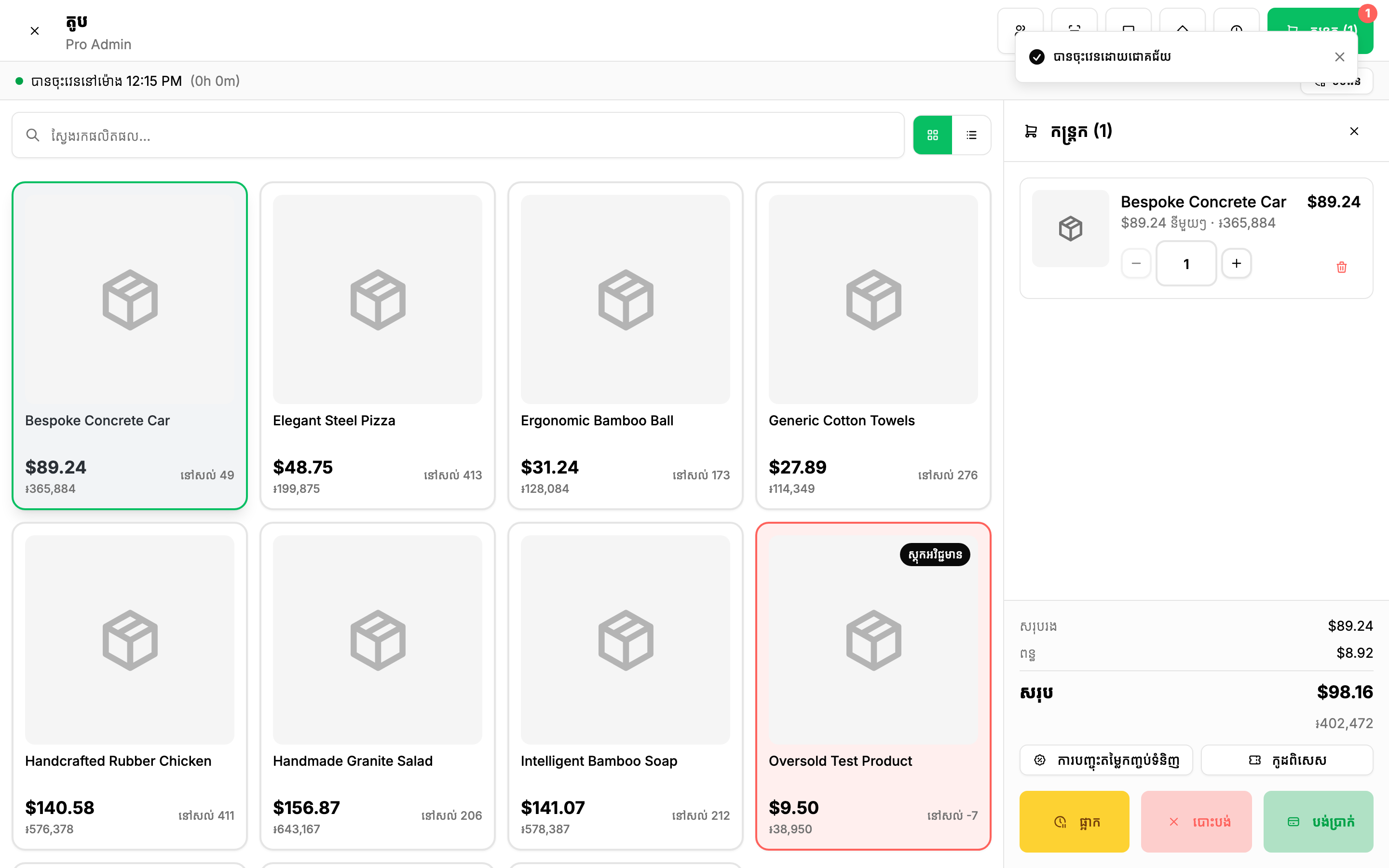Open the cart-wide discount button

(x=1106, y=760)
